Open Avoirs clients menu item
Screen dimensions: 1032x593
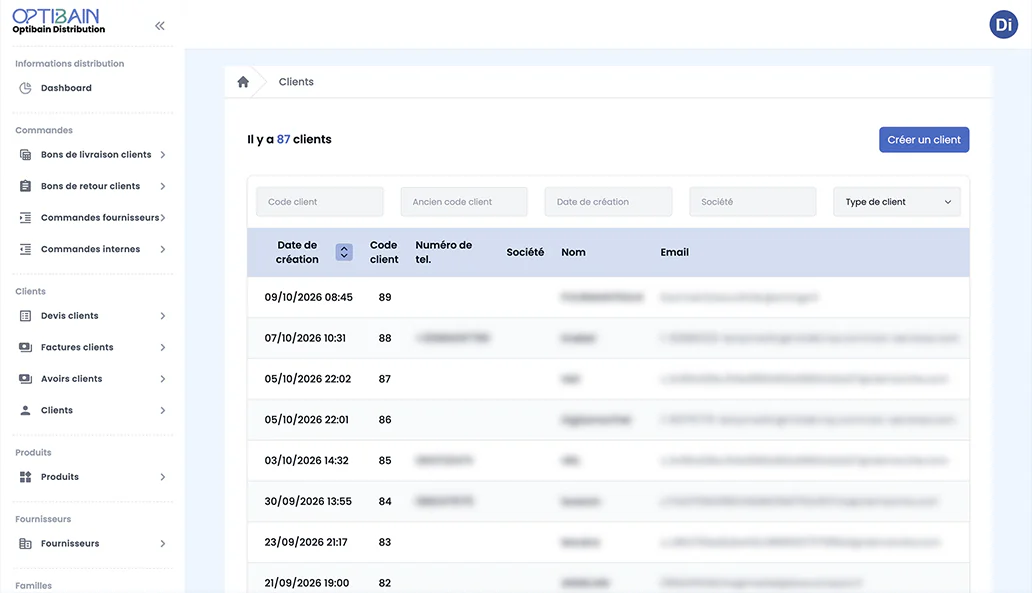tap(71, 379)
